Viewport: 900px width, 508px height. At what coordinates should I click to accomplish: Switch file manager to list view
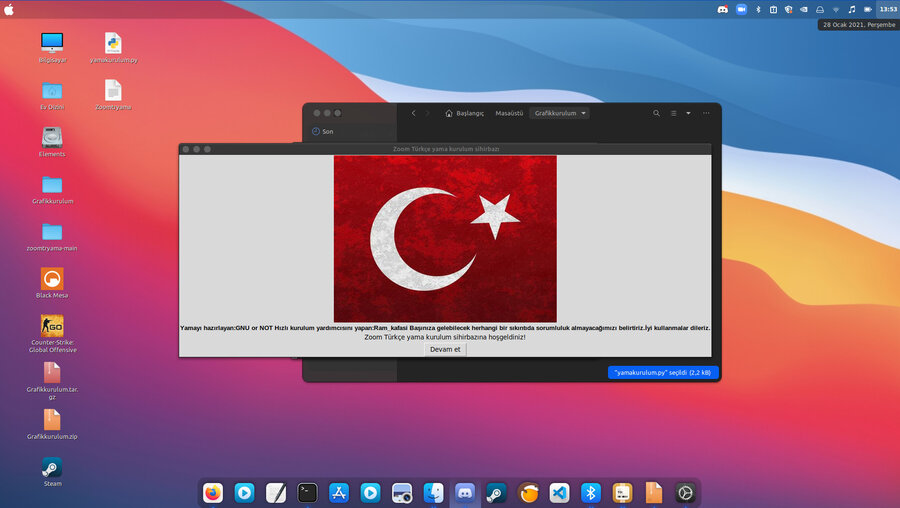point(673,113)
